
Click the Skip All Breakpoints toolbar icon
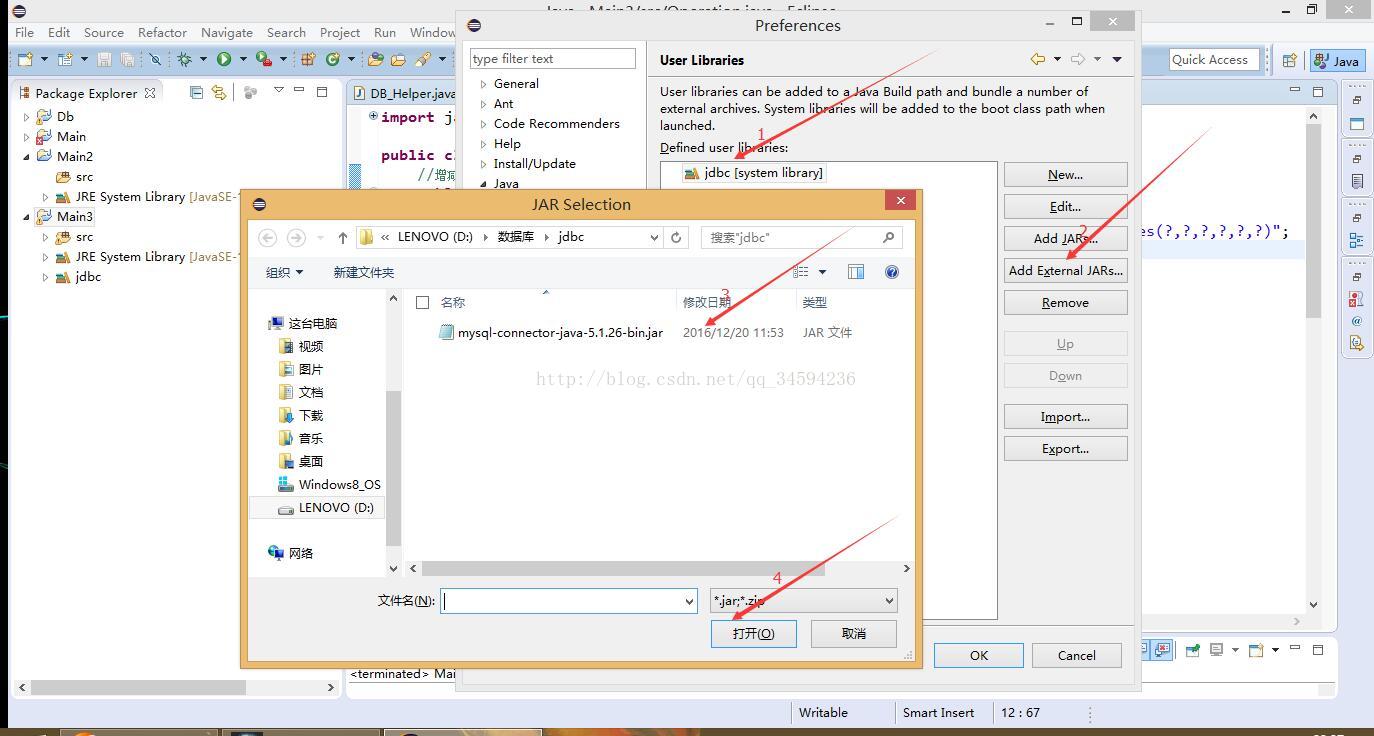coord(155,60)
